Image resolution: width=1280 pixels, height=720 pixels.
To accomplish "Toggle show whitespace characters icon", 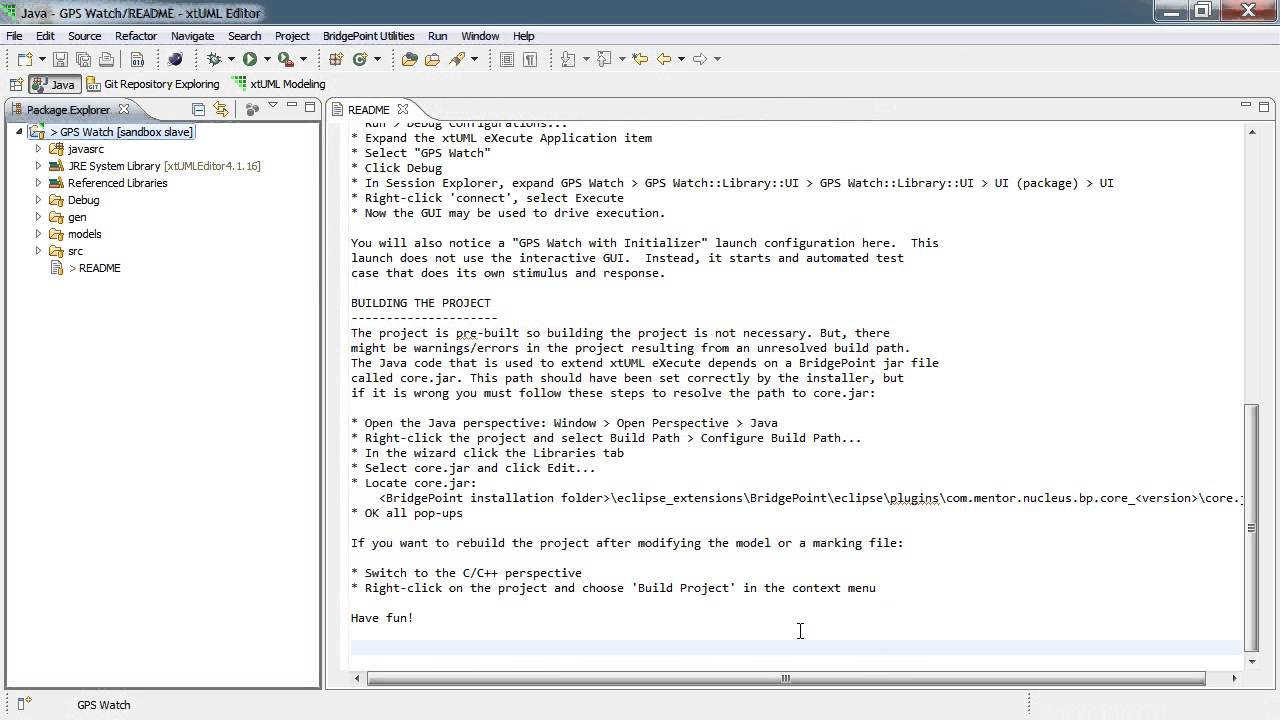I will pos(530,59).
